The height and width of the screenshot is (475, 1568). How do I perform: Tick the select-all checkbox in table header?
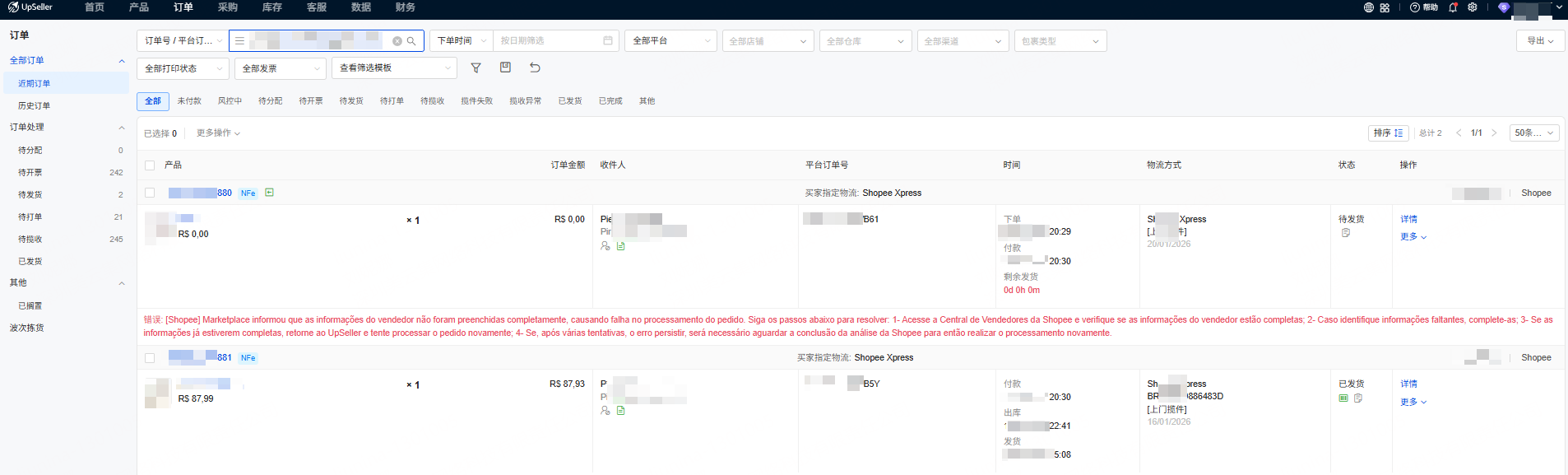150,165
